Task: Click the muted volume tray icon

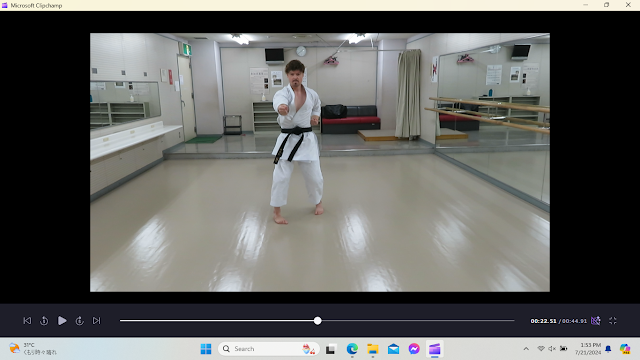Action: [x=552, y=349]
